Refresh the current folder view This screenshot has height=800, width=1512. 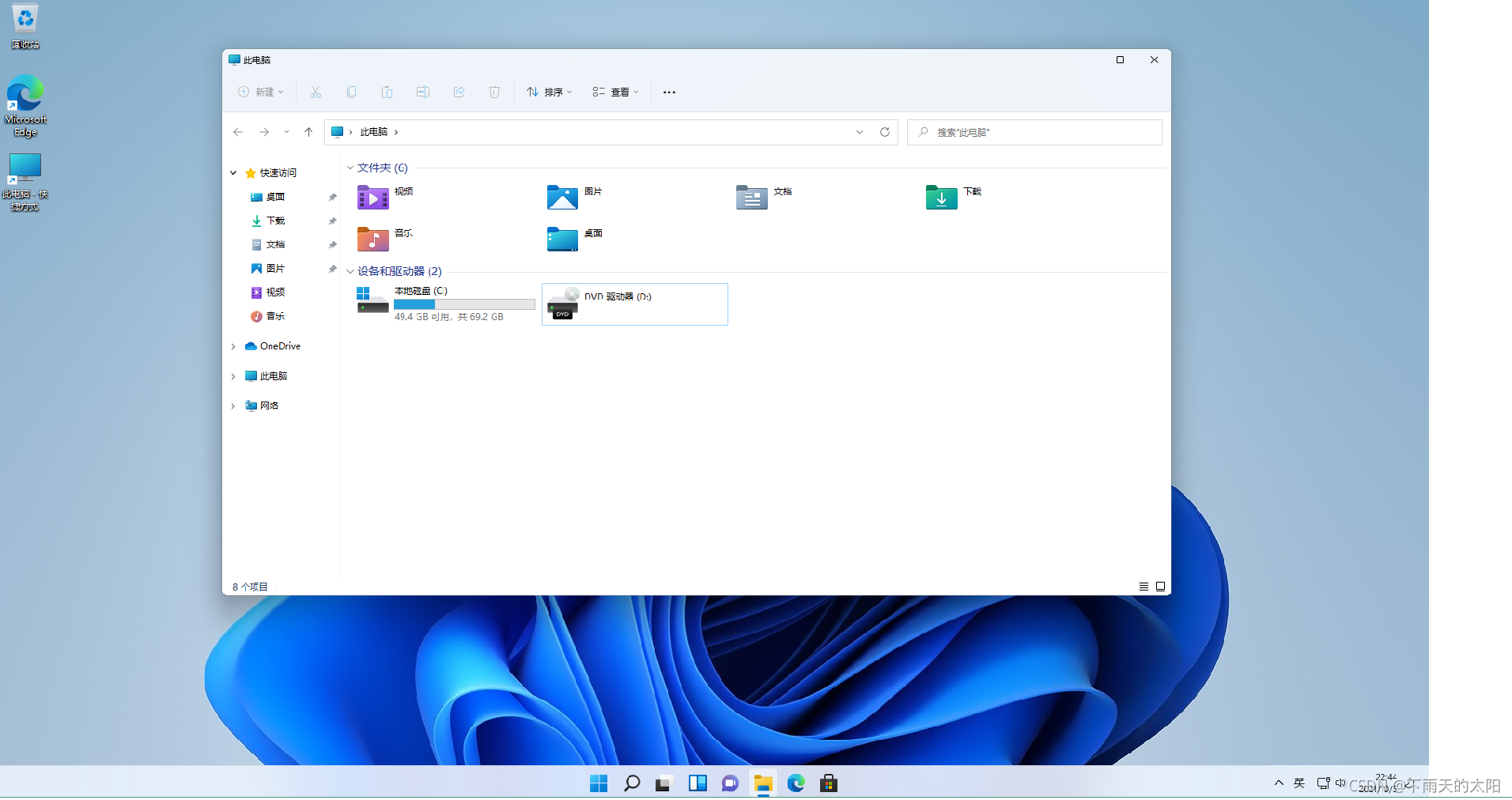pyautogui.click(x=885, y=132)
